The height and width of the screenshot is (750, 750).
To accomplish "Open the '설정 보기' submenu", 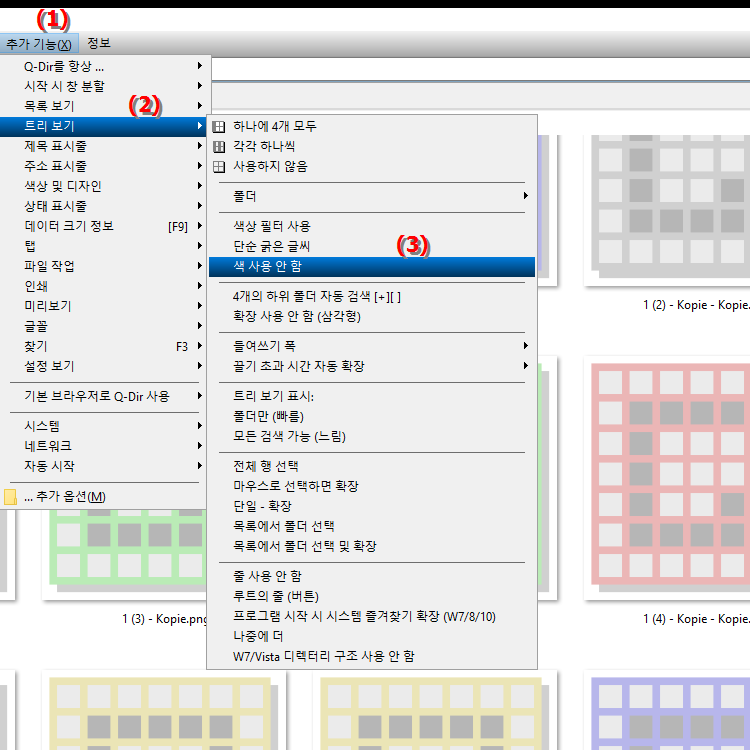I will [103, 366].
